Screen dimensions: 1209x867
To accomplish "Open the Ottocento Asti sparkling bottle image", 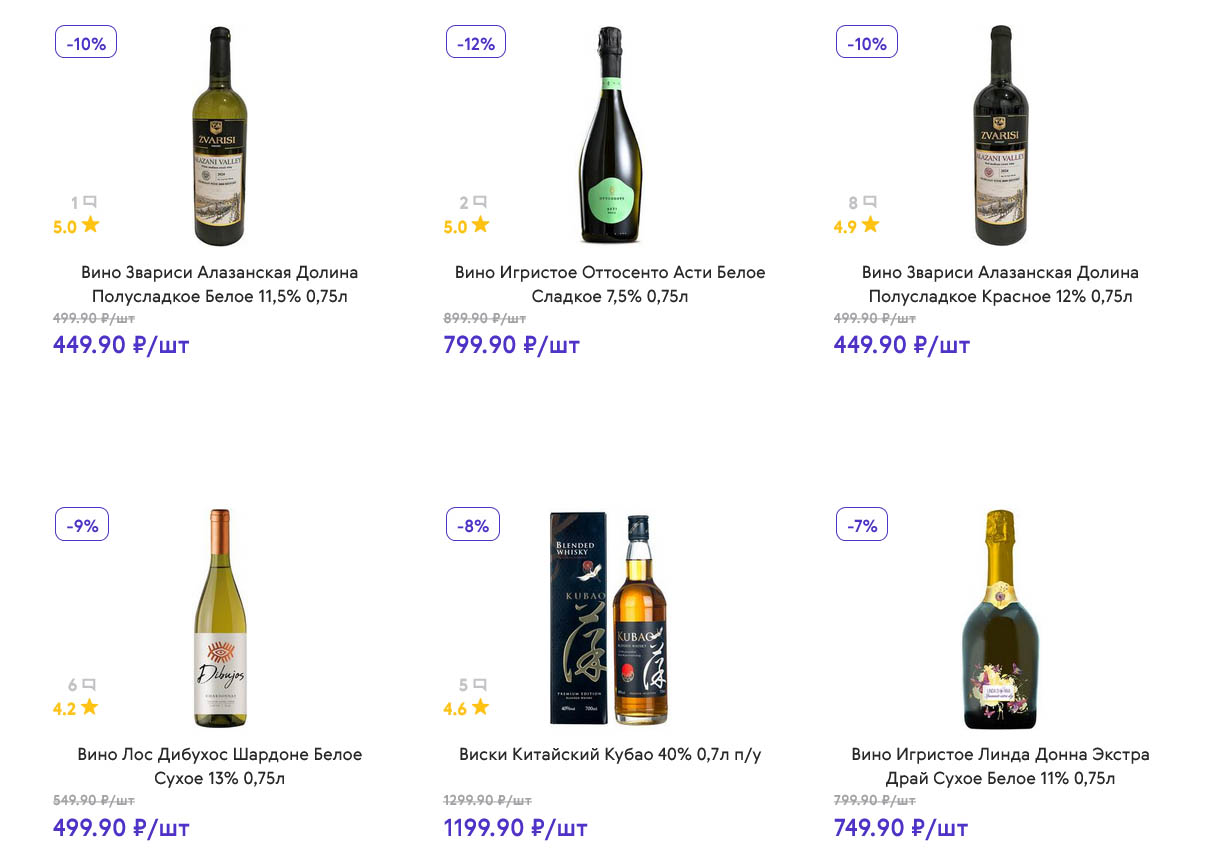I will (610, 136).
